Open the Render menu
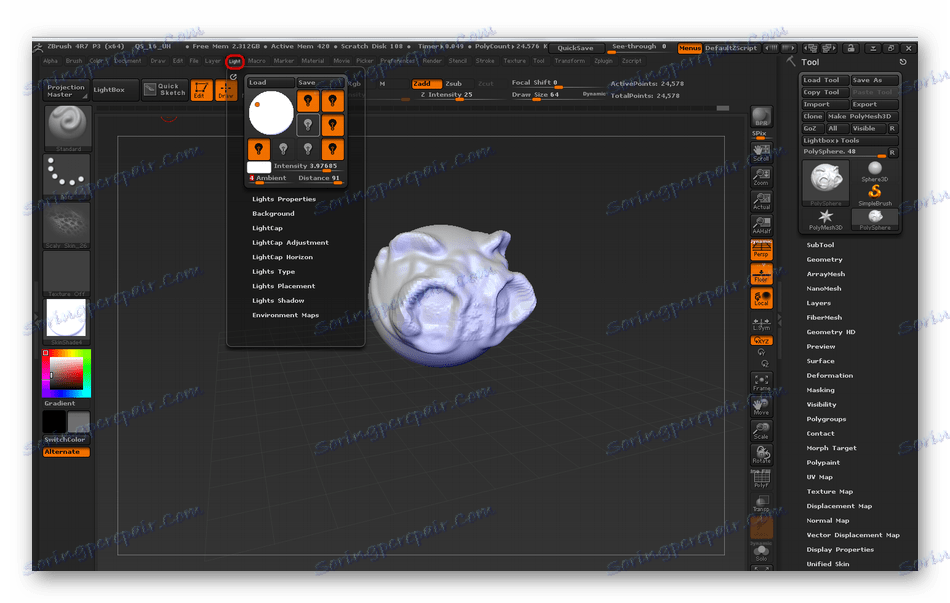950x603 pixels. click(x=431, y=61)
